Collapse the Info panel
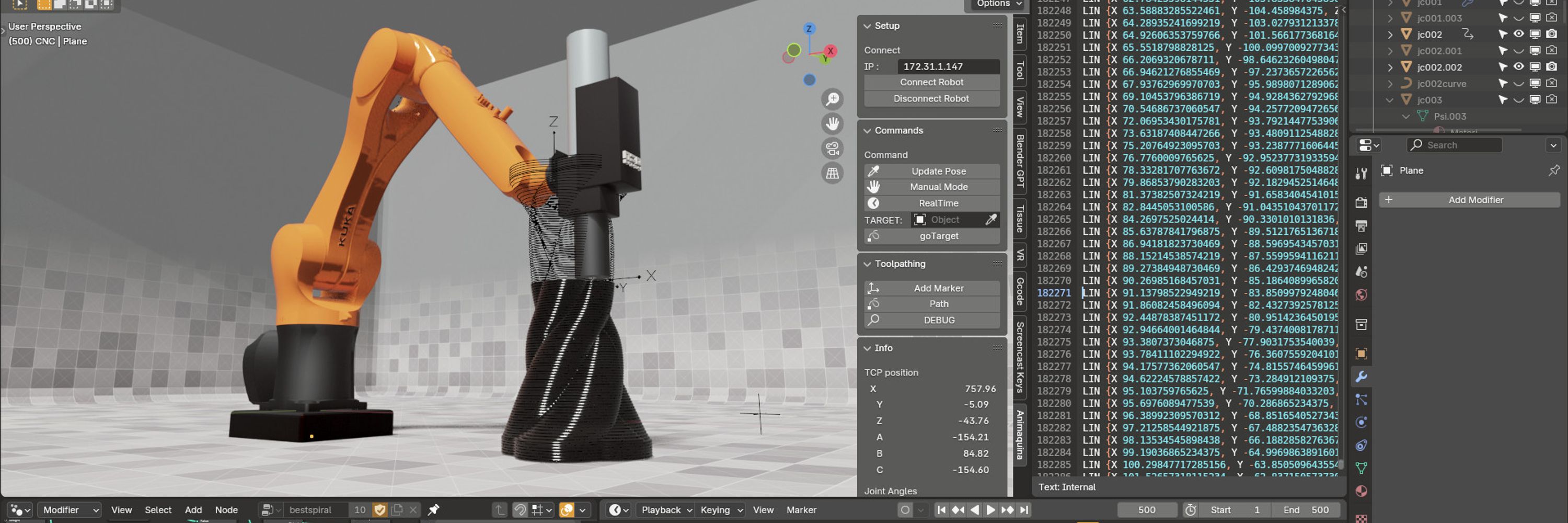The height and width of the screenshot is (523, 1568). [x=868, y=348]
